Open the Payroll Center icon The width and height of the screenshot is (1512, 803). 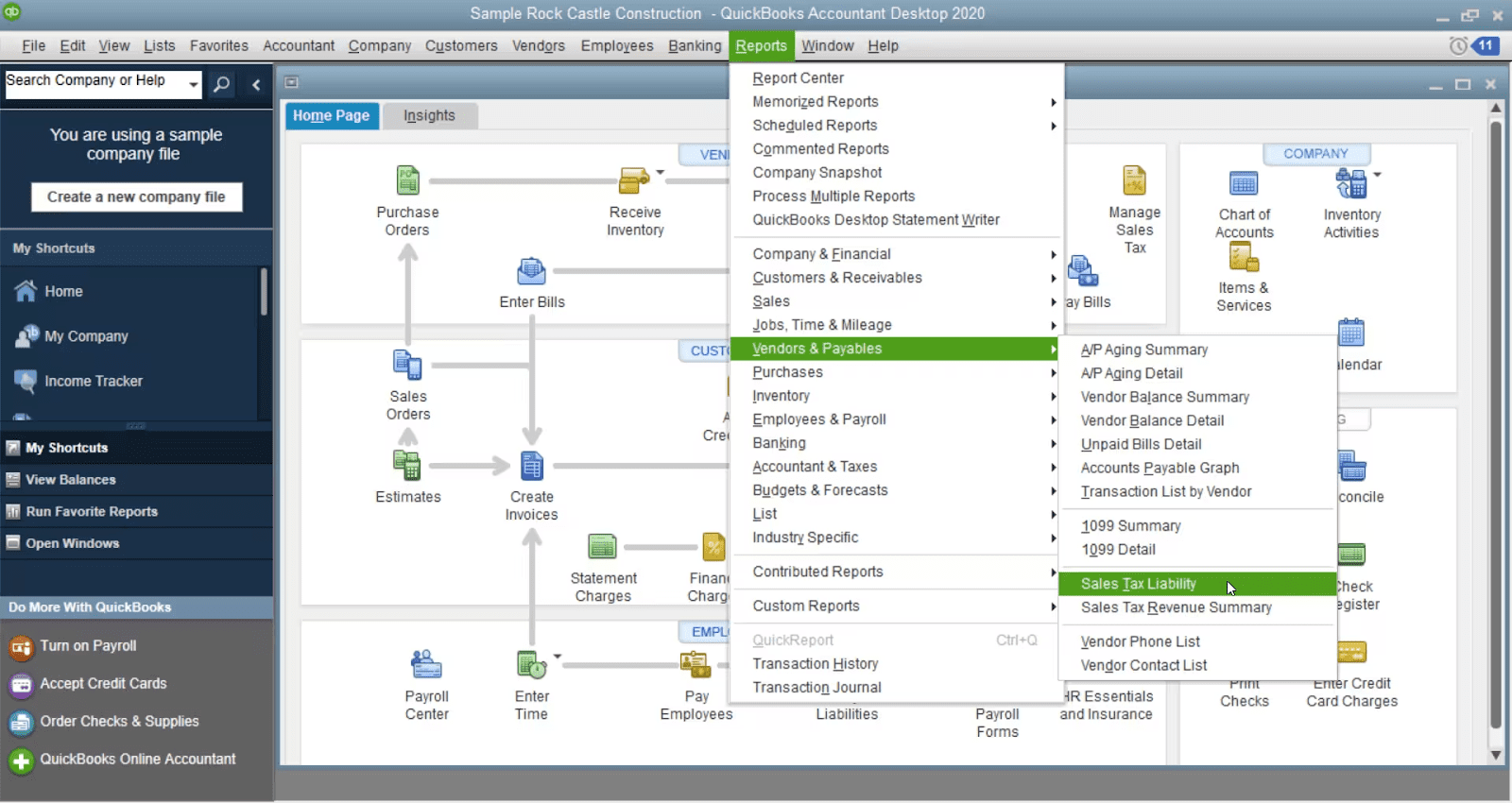tap(426, 665)
